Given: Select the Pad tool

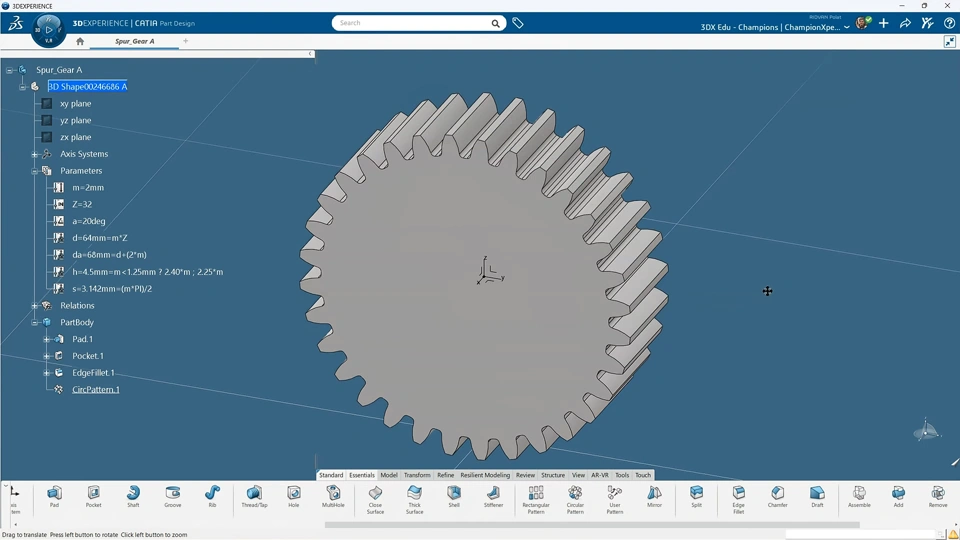Looking at the screenshot, I should point(54,494).
